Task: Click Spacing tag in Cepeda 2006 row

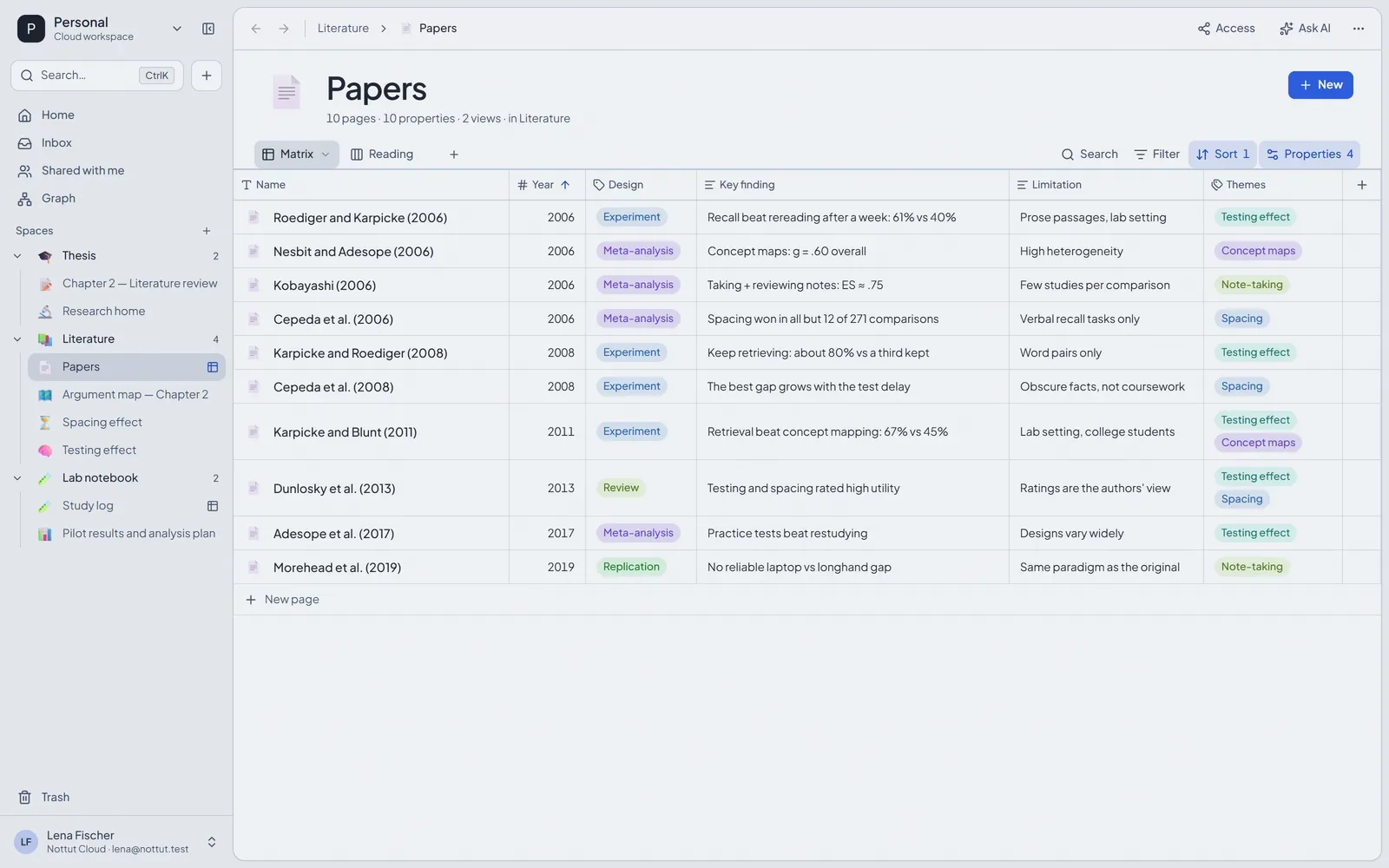Action: coord(1241,319)
